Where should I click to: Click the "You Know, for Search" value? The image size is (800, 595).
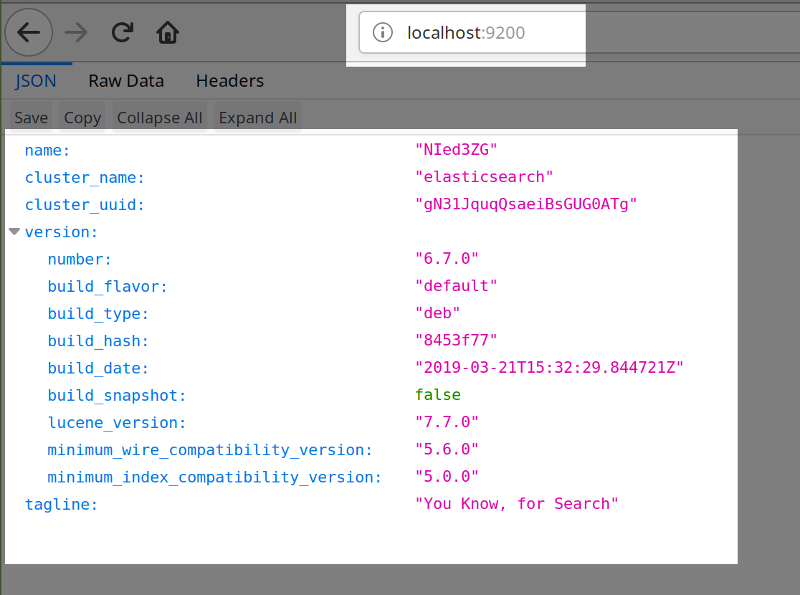[516, 504]
